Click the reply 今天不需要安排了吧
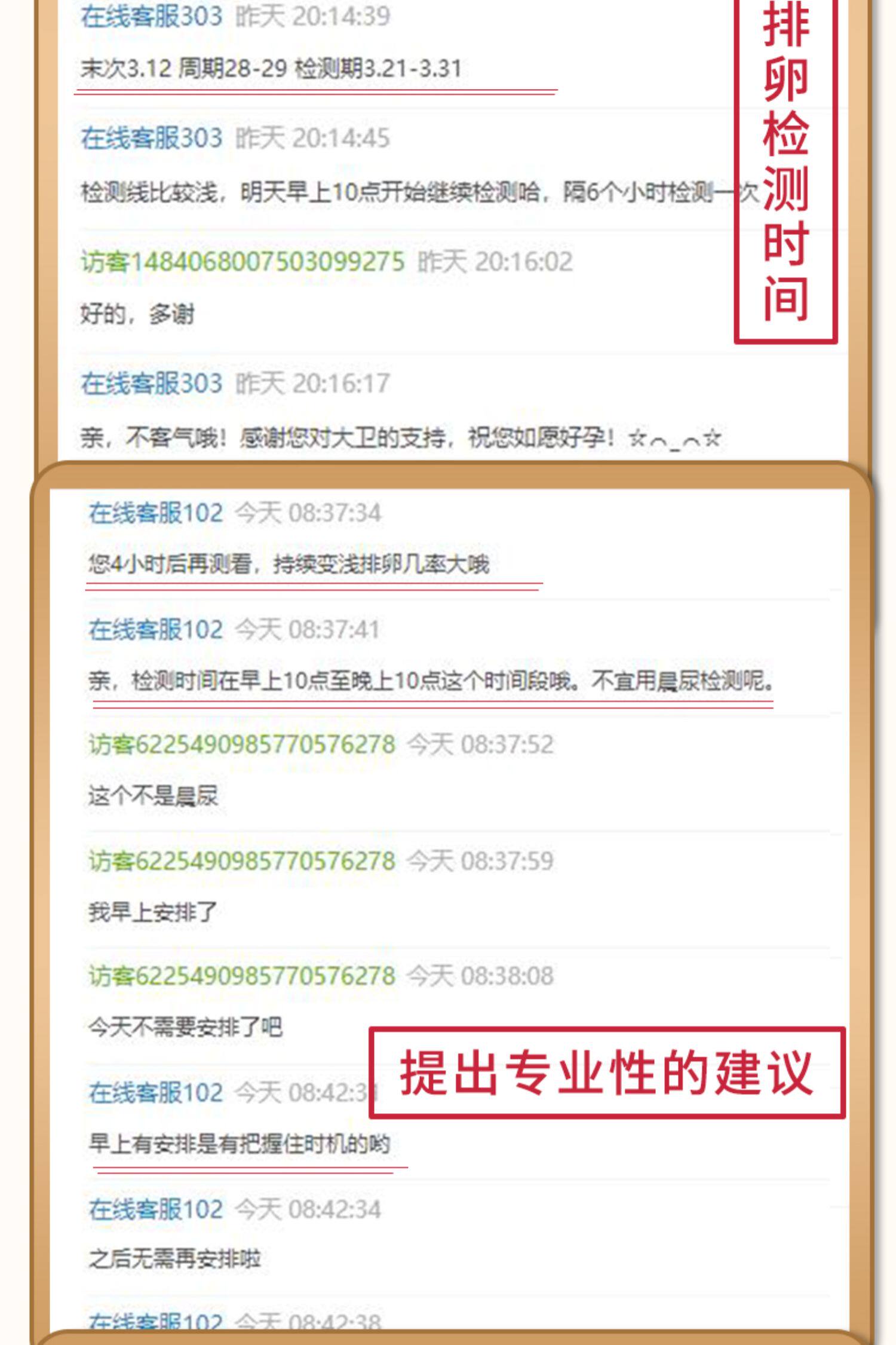 coord(185,1027)
